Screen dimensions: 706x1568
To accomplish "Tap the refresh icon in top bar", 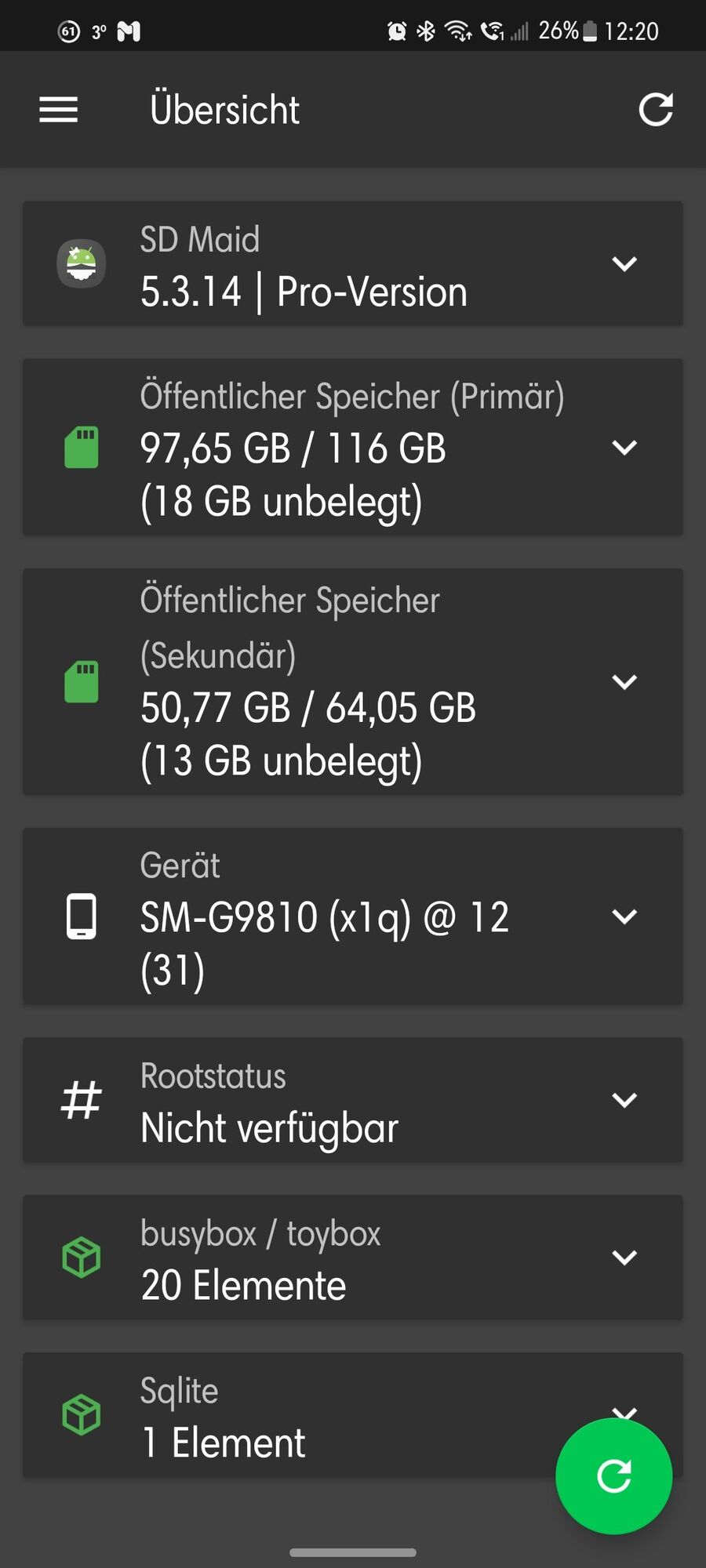I will [x=656, y=110].
